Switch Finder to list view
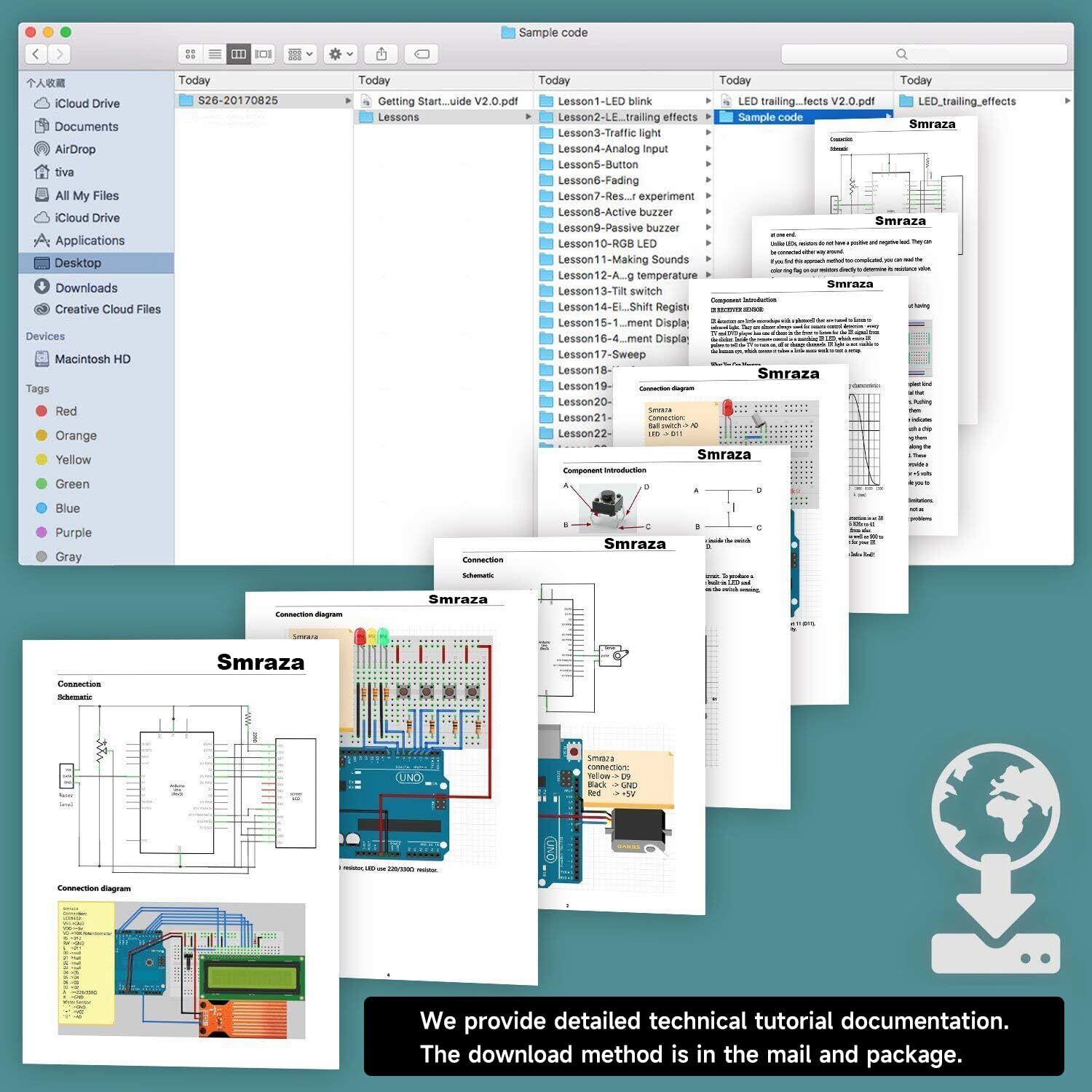The height and width of the screenshot is (1092, 1092). pyautogui.click(x=215, y=54)
